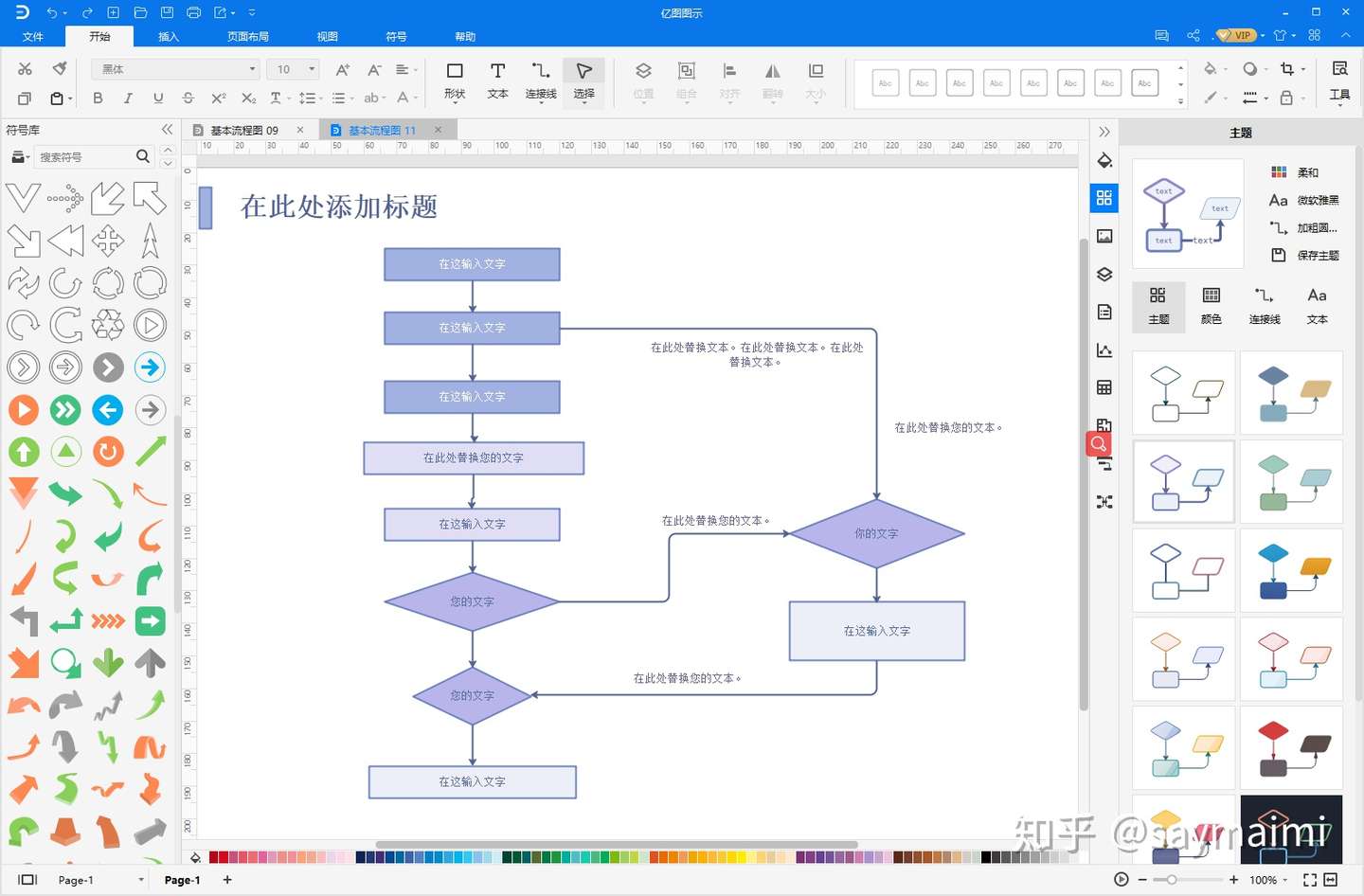The width and height of the screenshot is (1364, 896).
Task: Open the Page-1 page selector dropdown
Action: pyautogui.click(x=141, y=880)
